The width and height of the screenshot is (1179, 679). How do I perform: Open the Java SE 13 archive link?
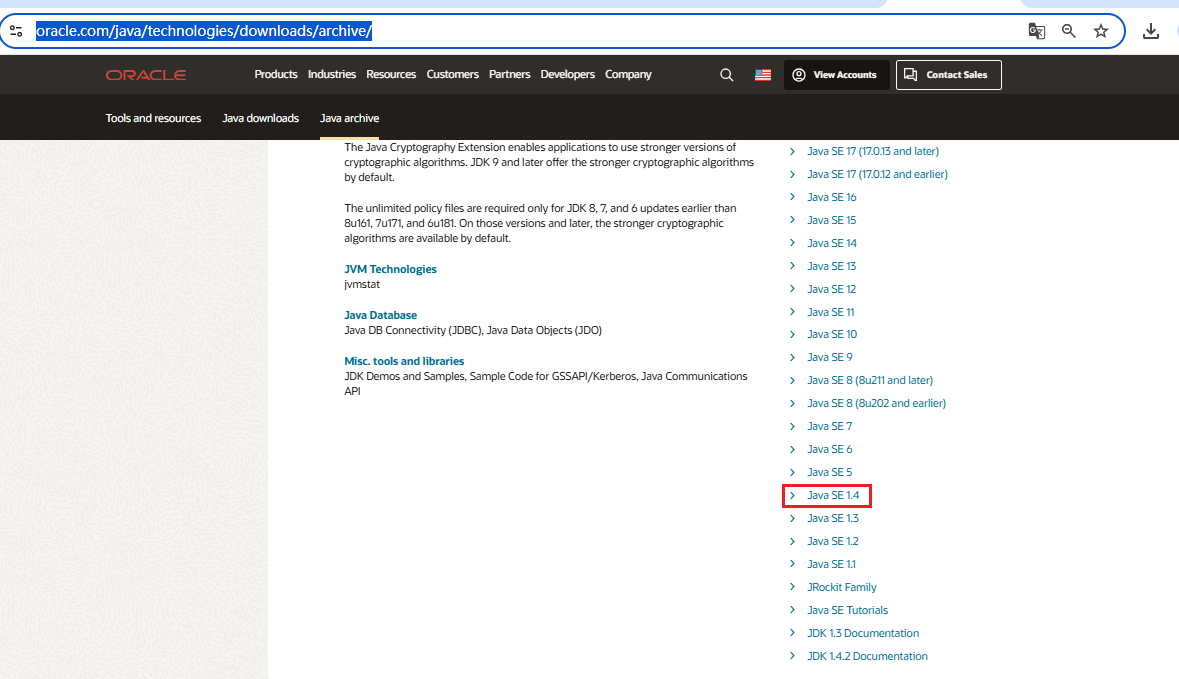pyautogui.click(x=832, y=266)
